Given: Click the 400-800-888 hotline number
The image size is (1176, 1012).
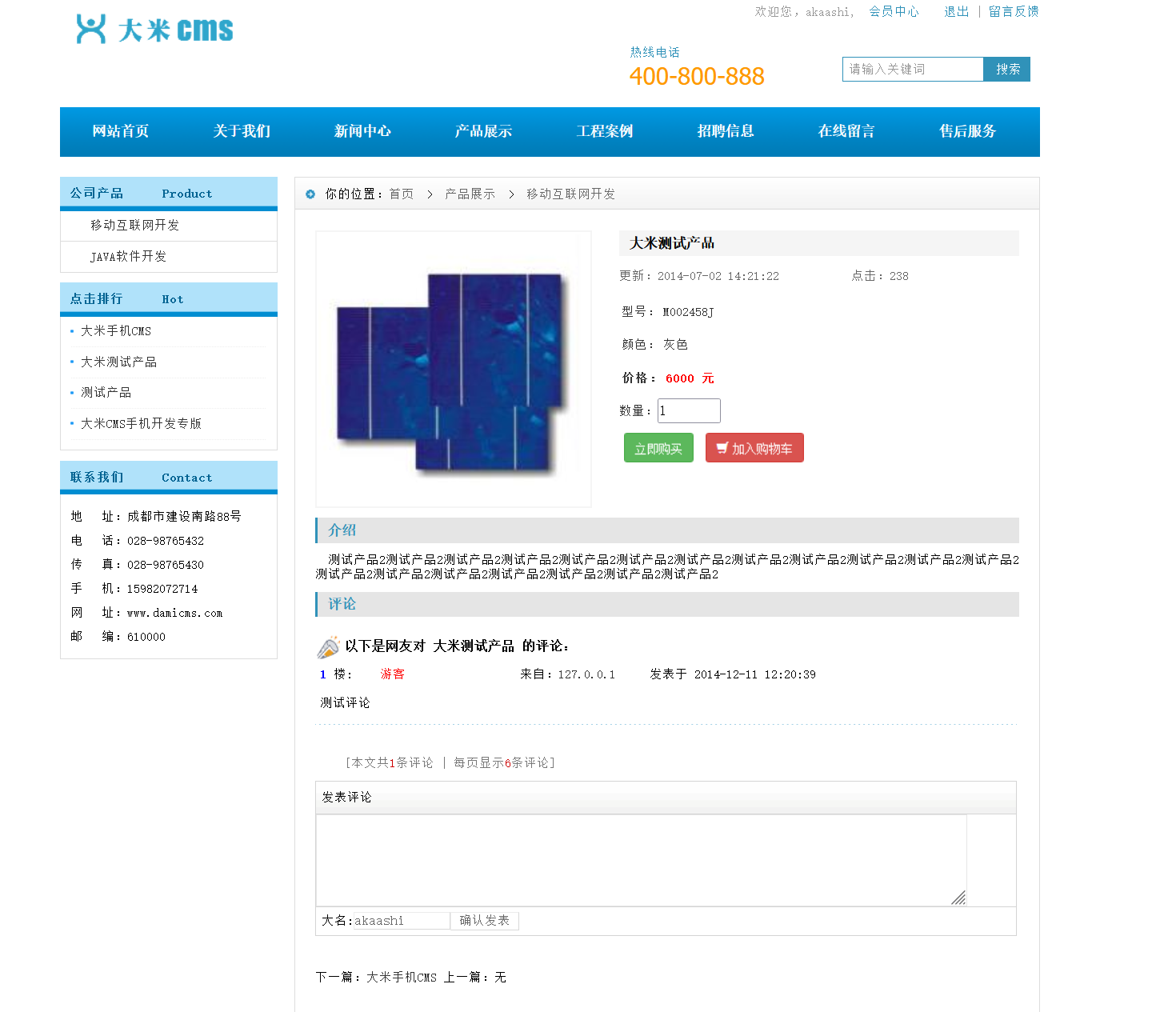Looking at the screenshot, I should pyautogui.click(x=697, y=77).
